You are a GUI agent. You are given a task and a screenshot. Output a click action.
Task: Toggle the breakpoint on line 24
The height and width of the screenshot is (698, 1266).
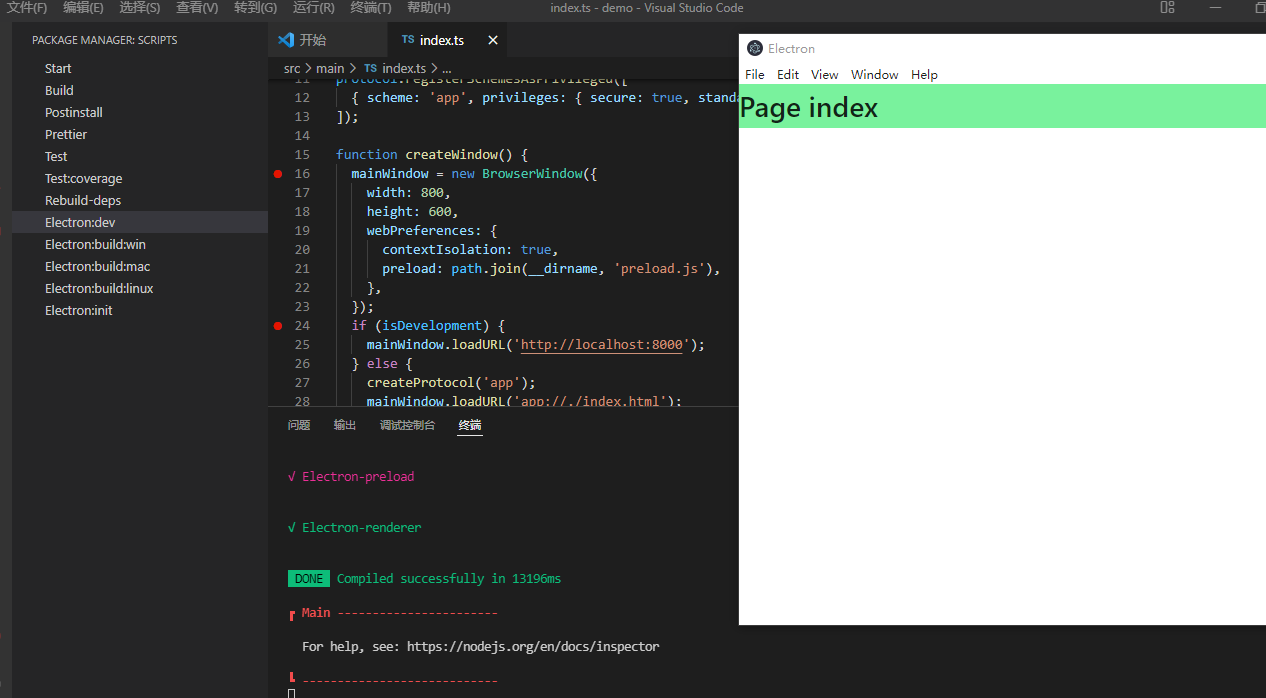[277, 325]
